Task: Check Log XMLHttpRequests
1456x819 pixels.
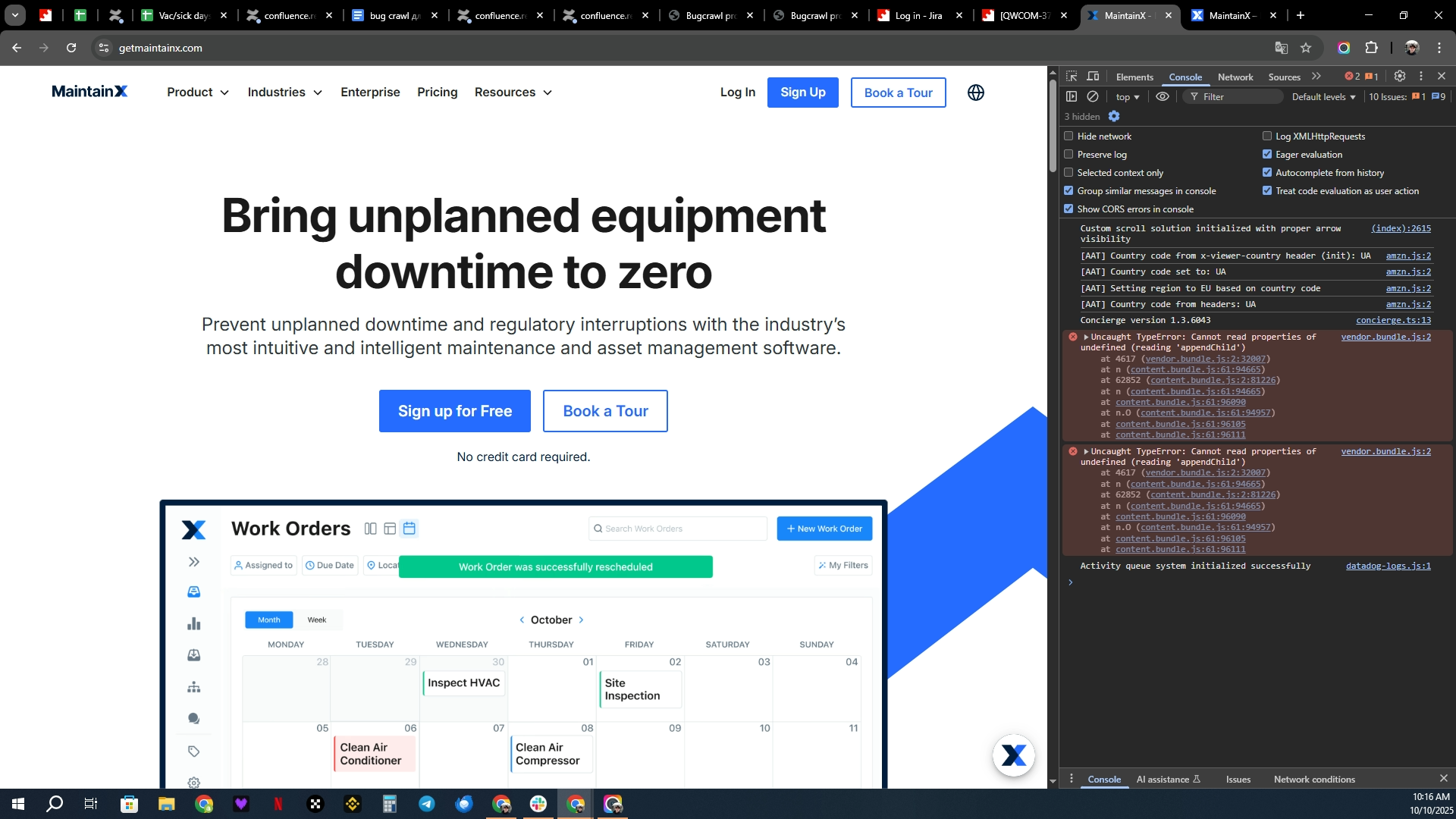Action: coord(1267,136)
